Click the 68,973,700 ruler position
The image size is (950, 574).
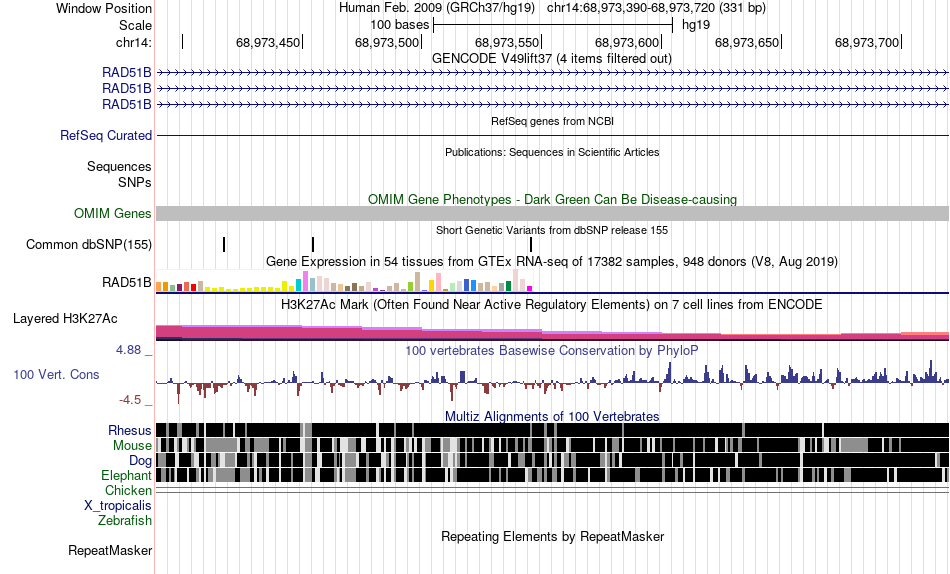[867, 42]
